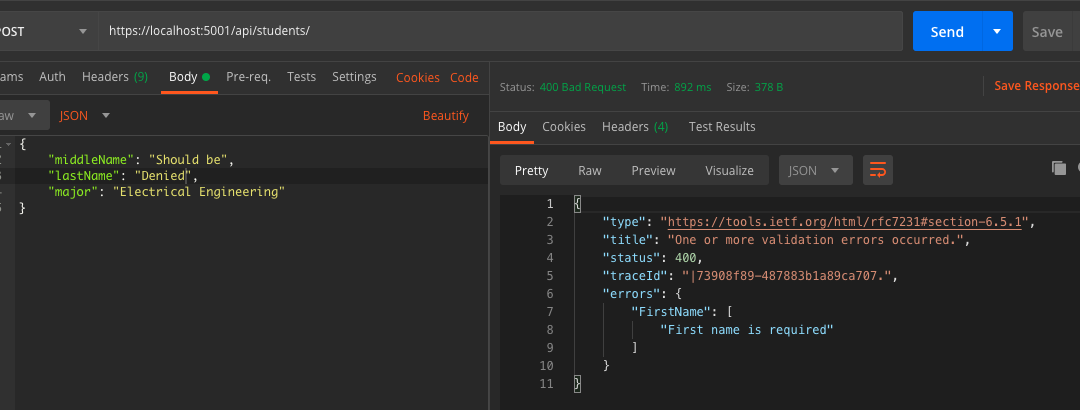Click the Save button
The width and height of the screenshot is (1080, 410).
1047,31
